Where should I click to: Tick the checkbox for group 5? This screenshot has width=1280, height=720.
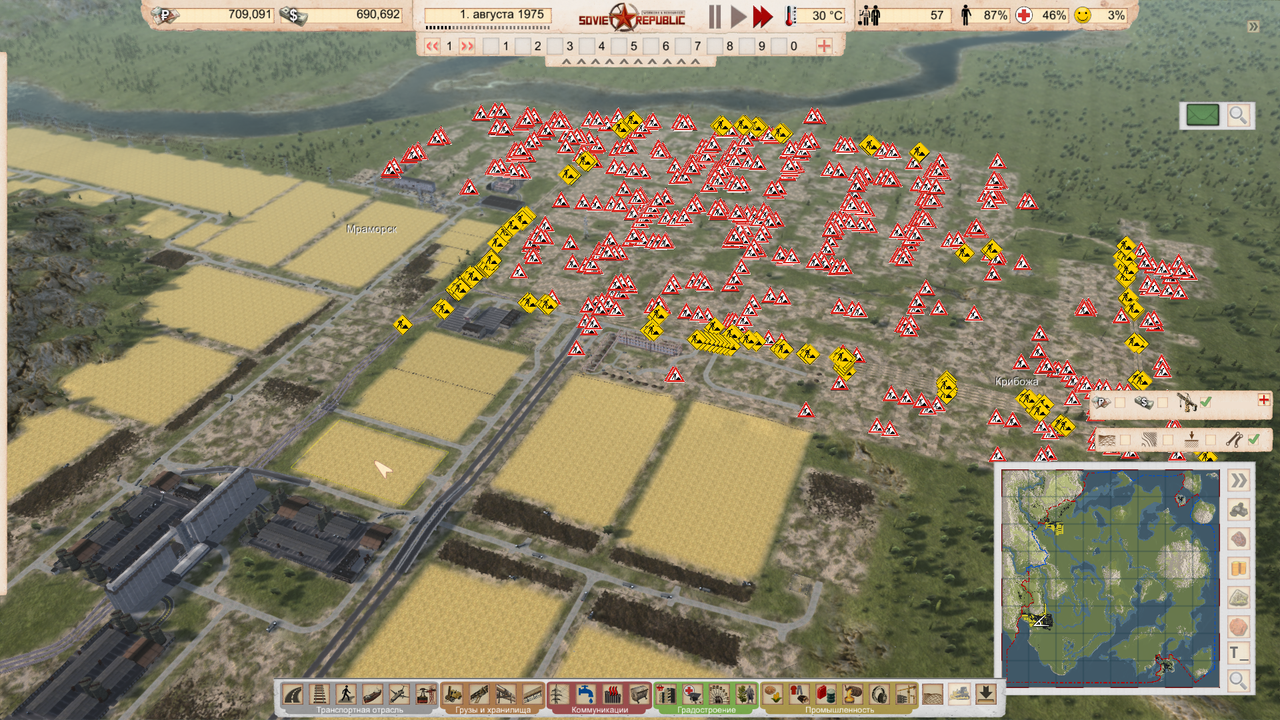click(x=619, y=46)
